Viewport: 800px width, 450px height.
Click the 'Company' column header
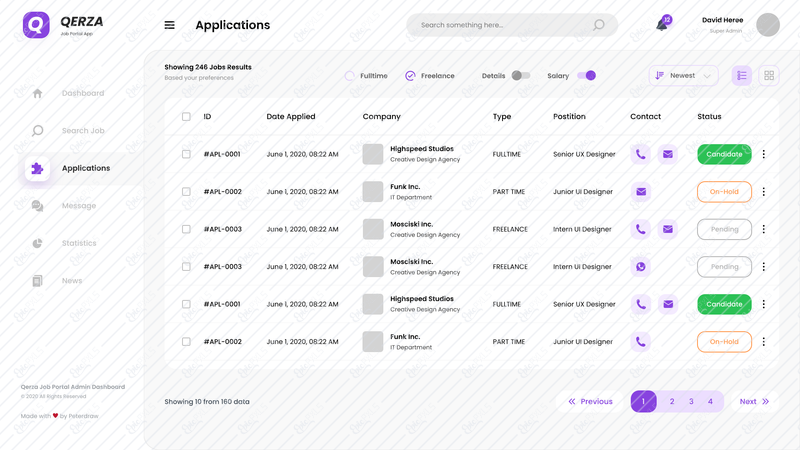382,117
